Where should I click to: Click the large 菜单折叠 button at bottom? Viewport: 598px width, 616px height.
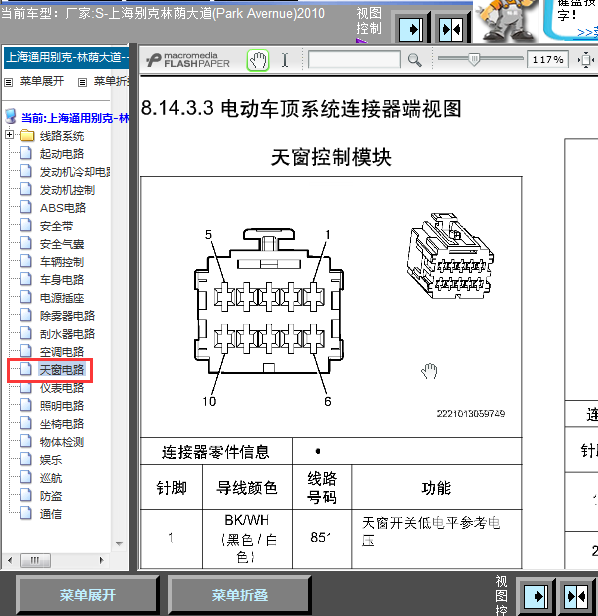(x=240, y=595)
